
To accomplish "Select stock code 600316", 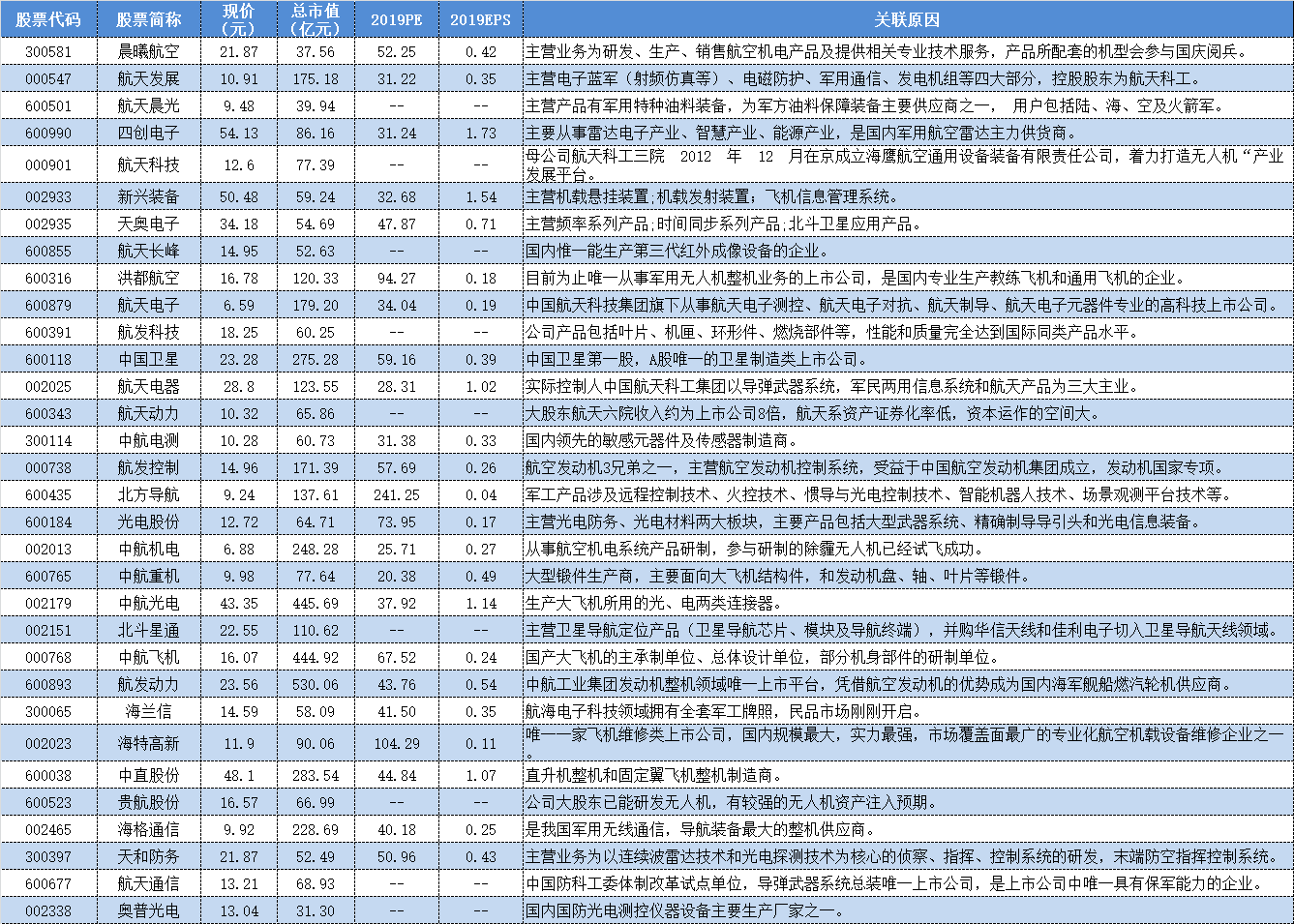I will (x=48, y=278).
